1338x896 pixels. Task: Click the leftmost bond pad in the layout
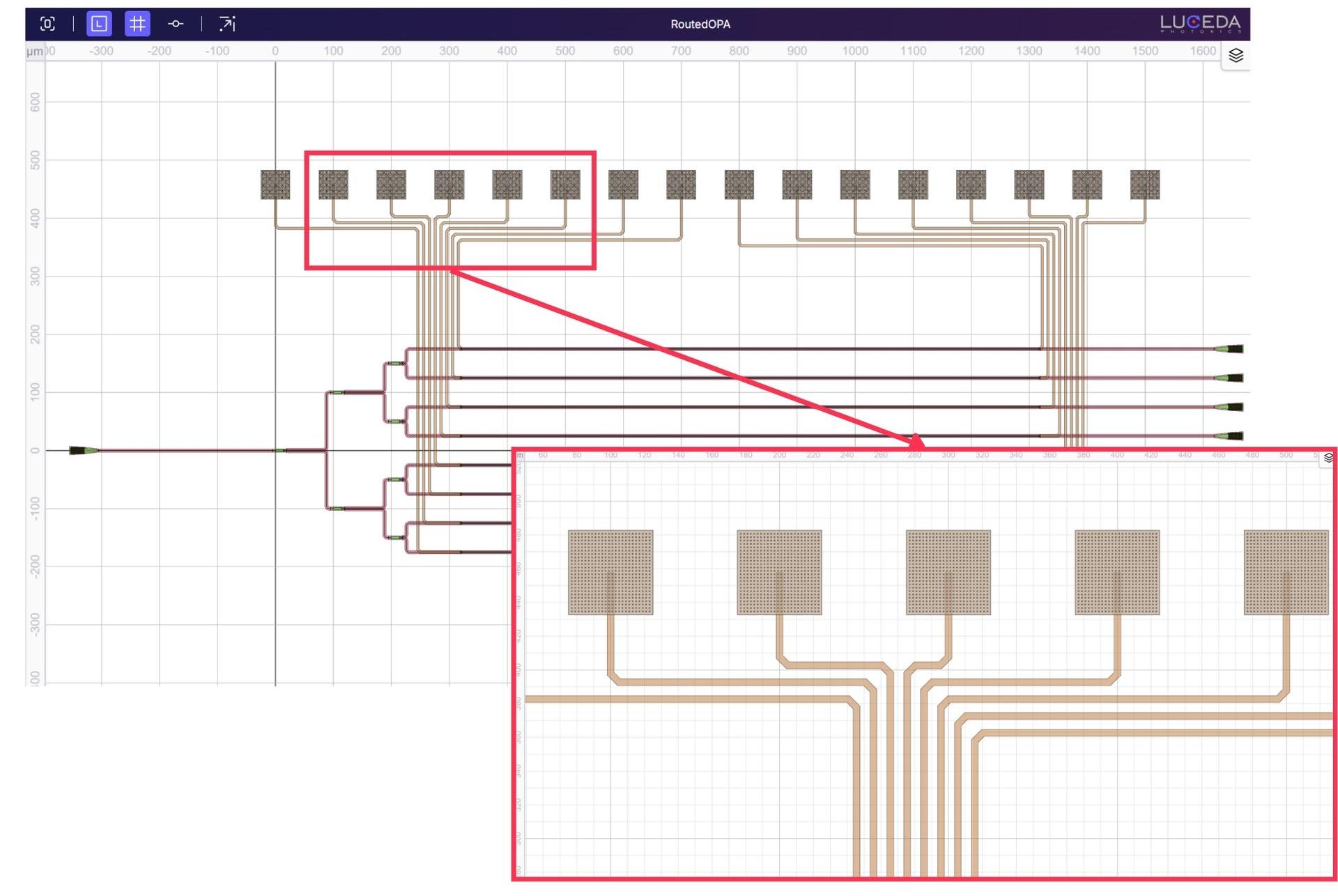click(x=275, y=185)
